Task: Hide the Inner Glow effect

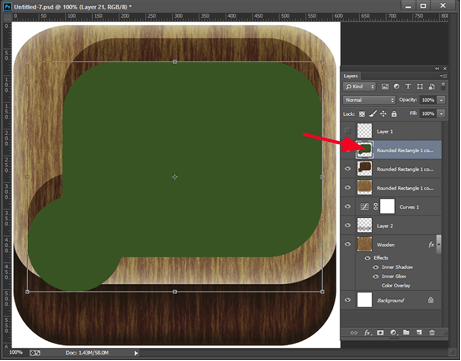Action: tap(376, 276)
